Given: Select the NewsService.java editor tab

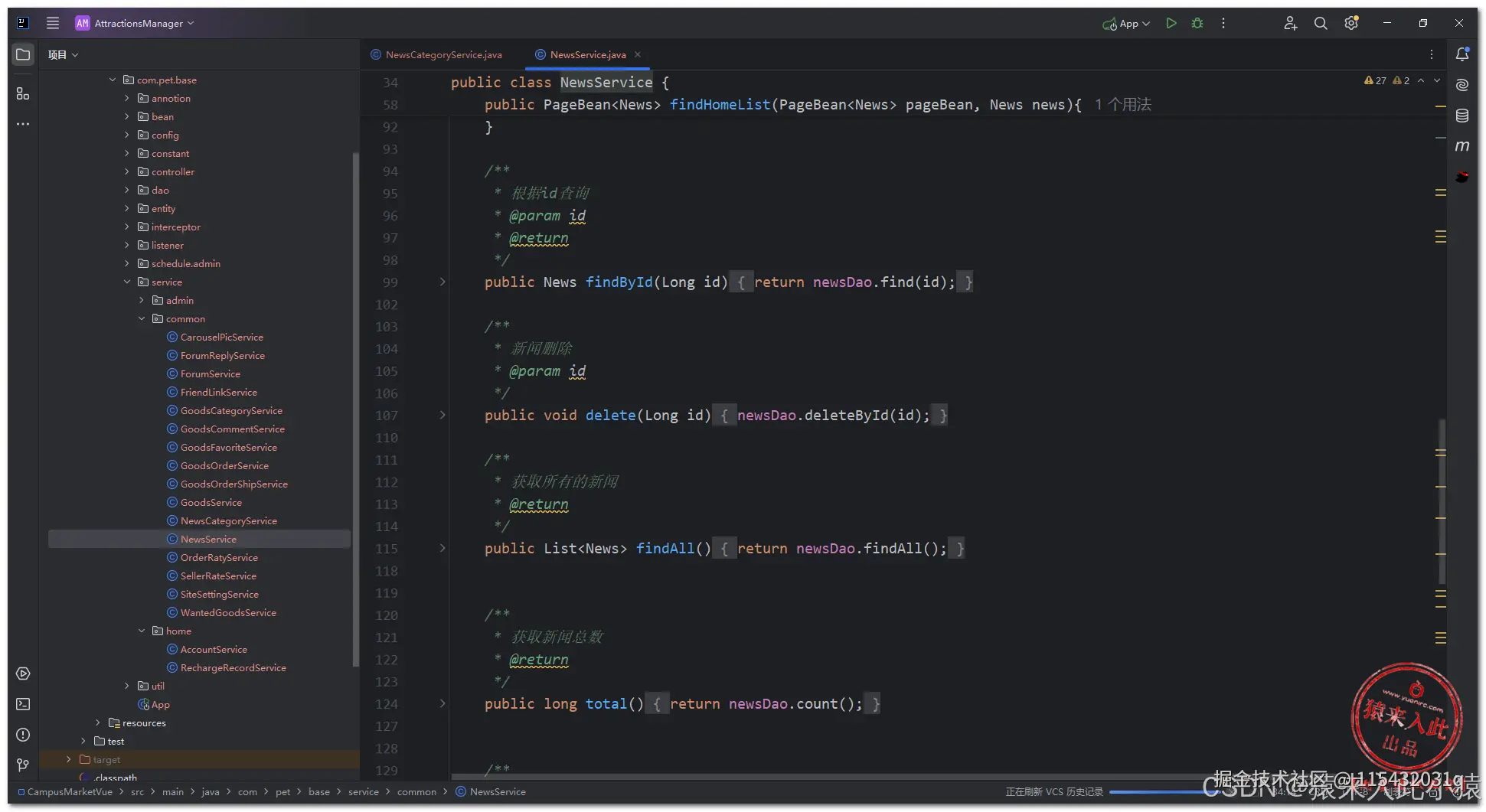Looking at the screenshot, I should [587, 54].
